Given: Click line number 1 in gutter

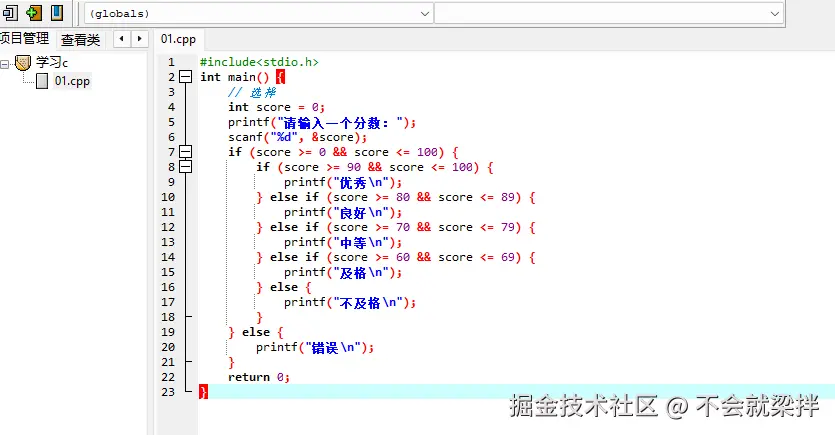Looking at the screenshot, I should (171, 62).
